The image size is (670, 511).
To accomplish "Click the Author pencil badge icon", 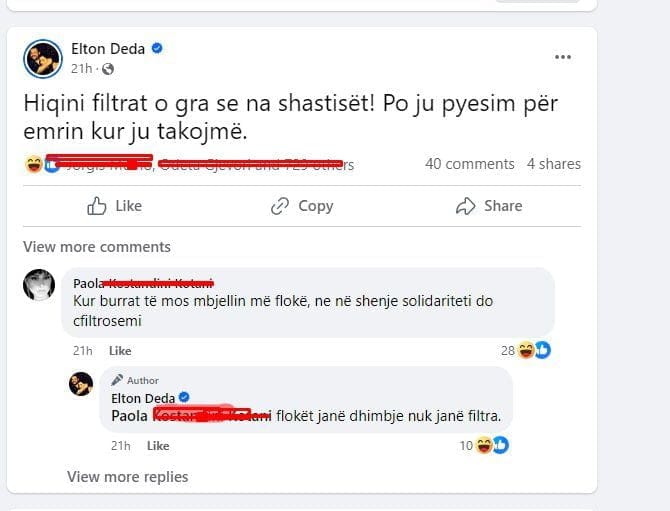I will [117, 380].
